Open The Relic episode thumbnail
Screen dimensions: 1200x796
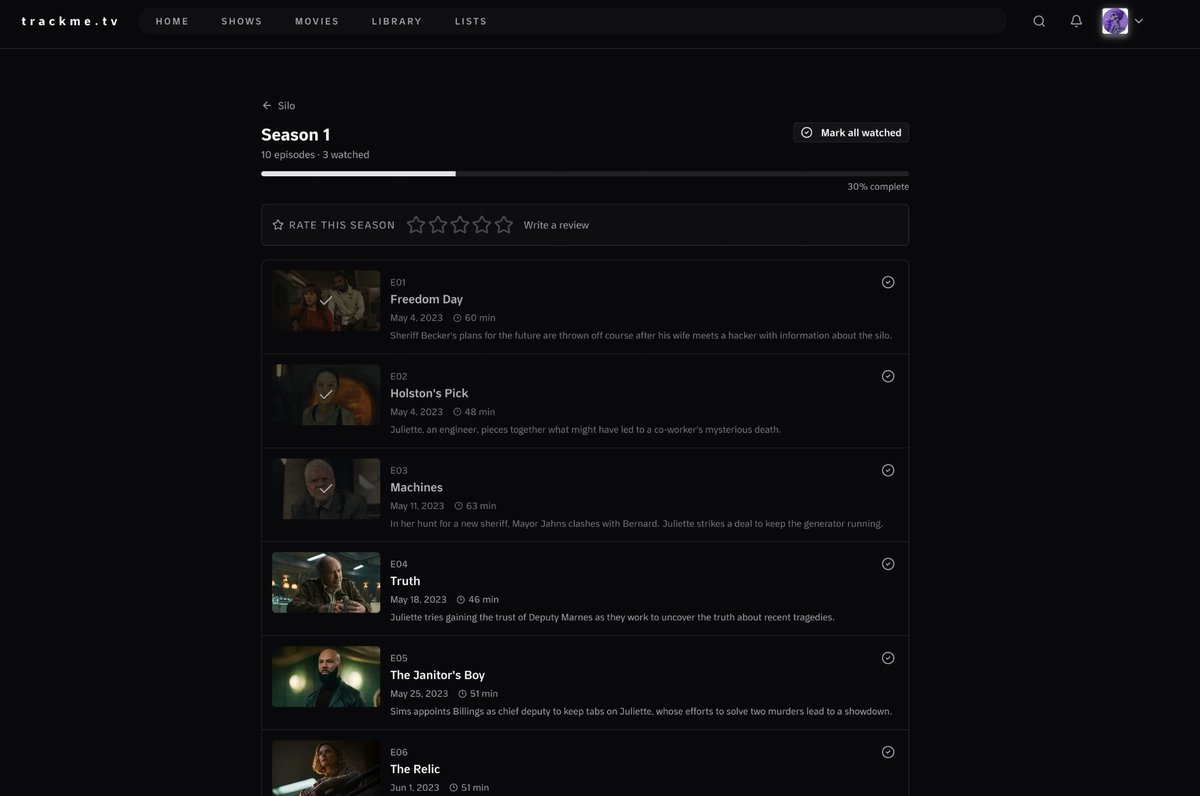(326, 768)
